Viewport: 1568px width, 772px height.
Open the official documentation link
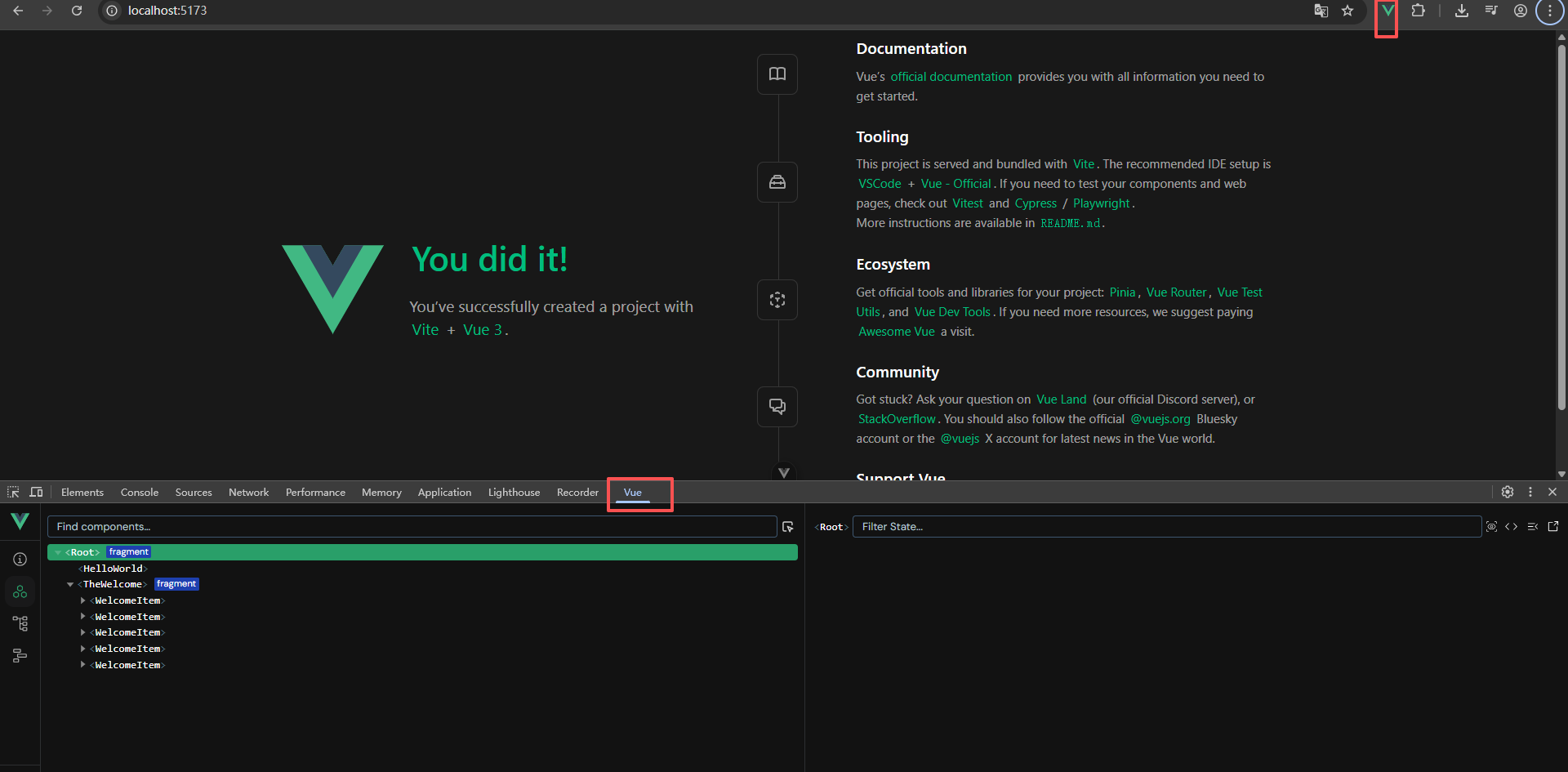pyautogui.click(x=951, y=77)
